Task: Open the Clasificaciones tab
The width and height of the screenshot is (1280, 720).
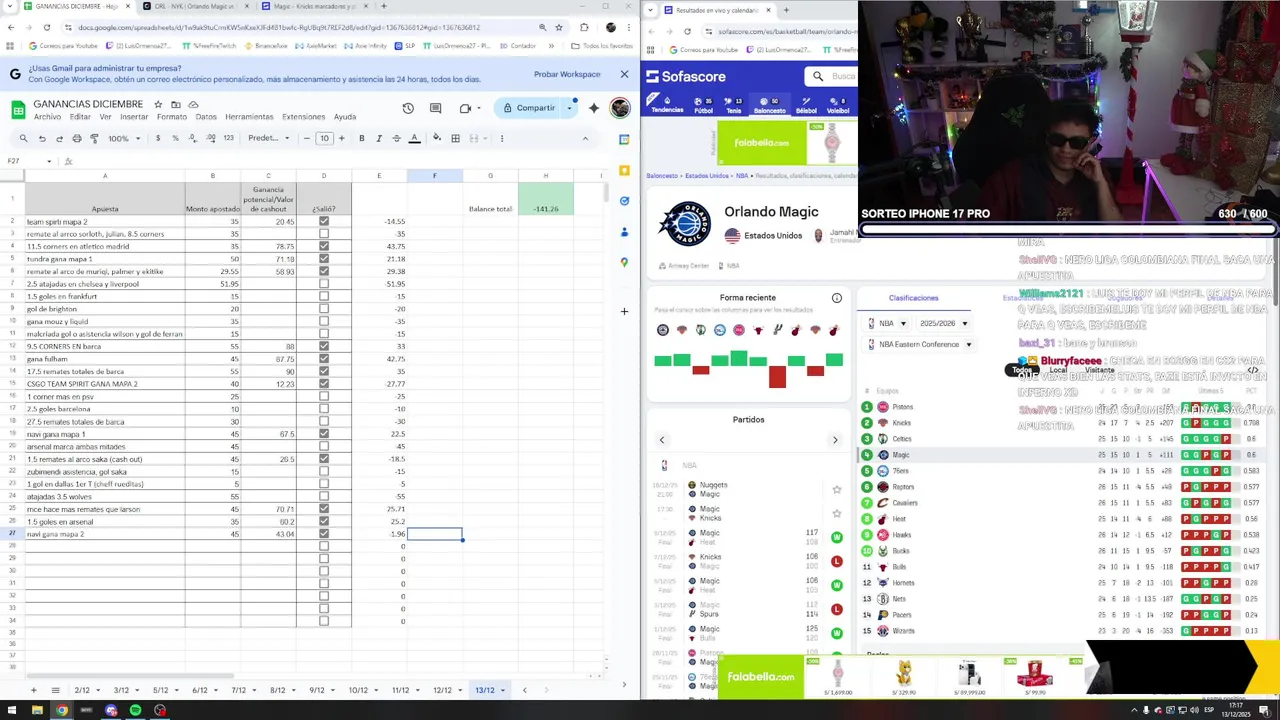Action: click(x=914, y=298)
